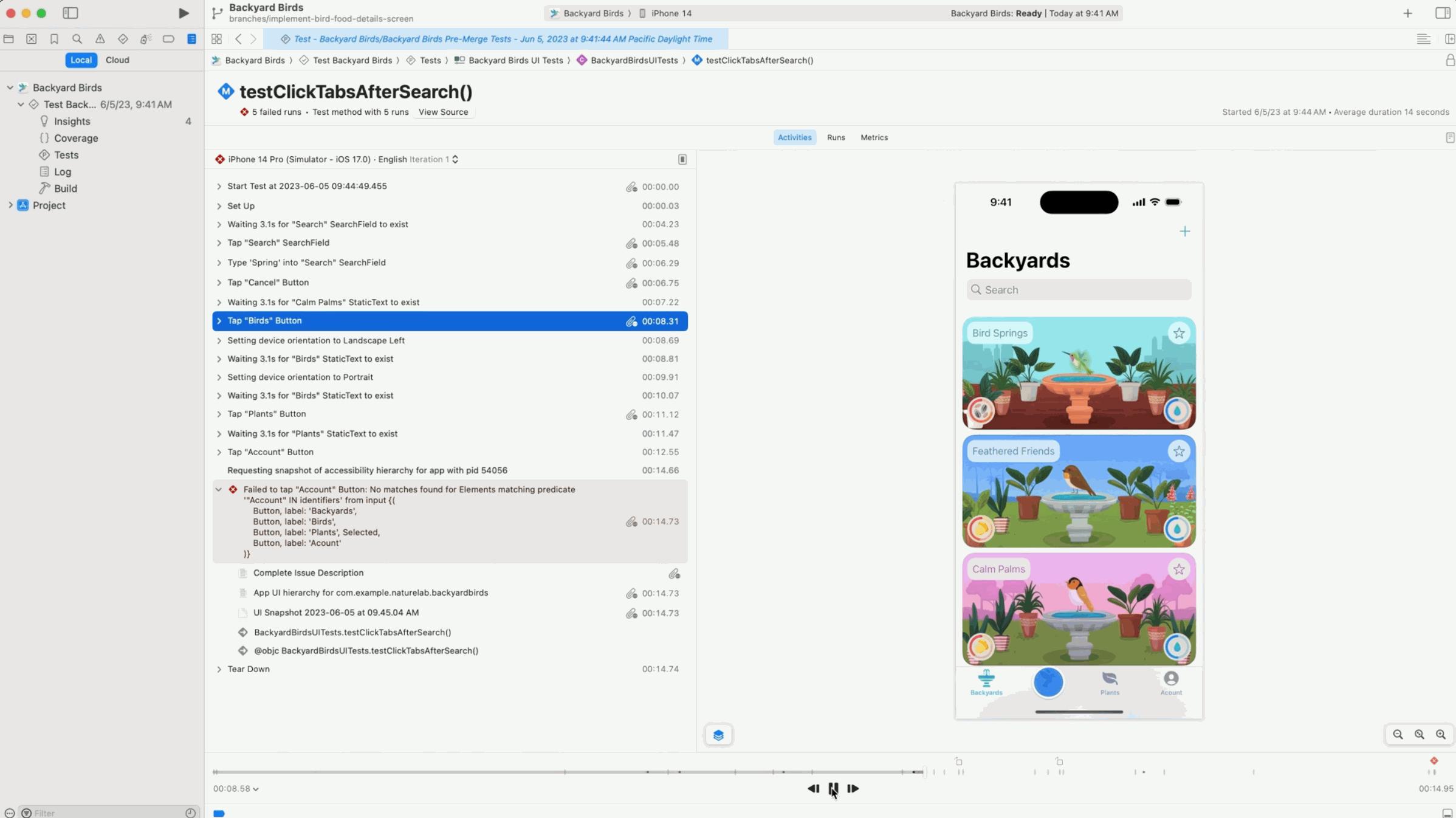1456x818 pixels.
Task: Click the lock icon below the toolbar
Action: (1451, 60)
